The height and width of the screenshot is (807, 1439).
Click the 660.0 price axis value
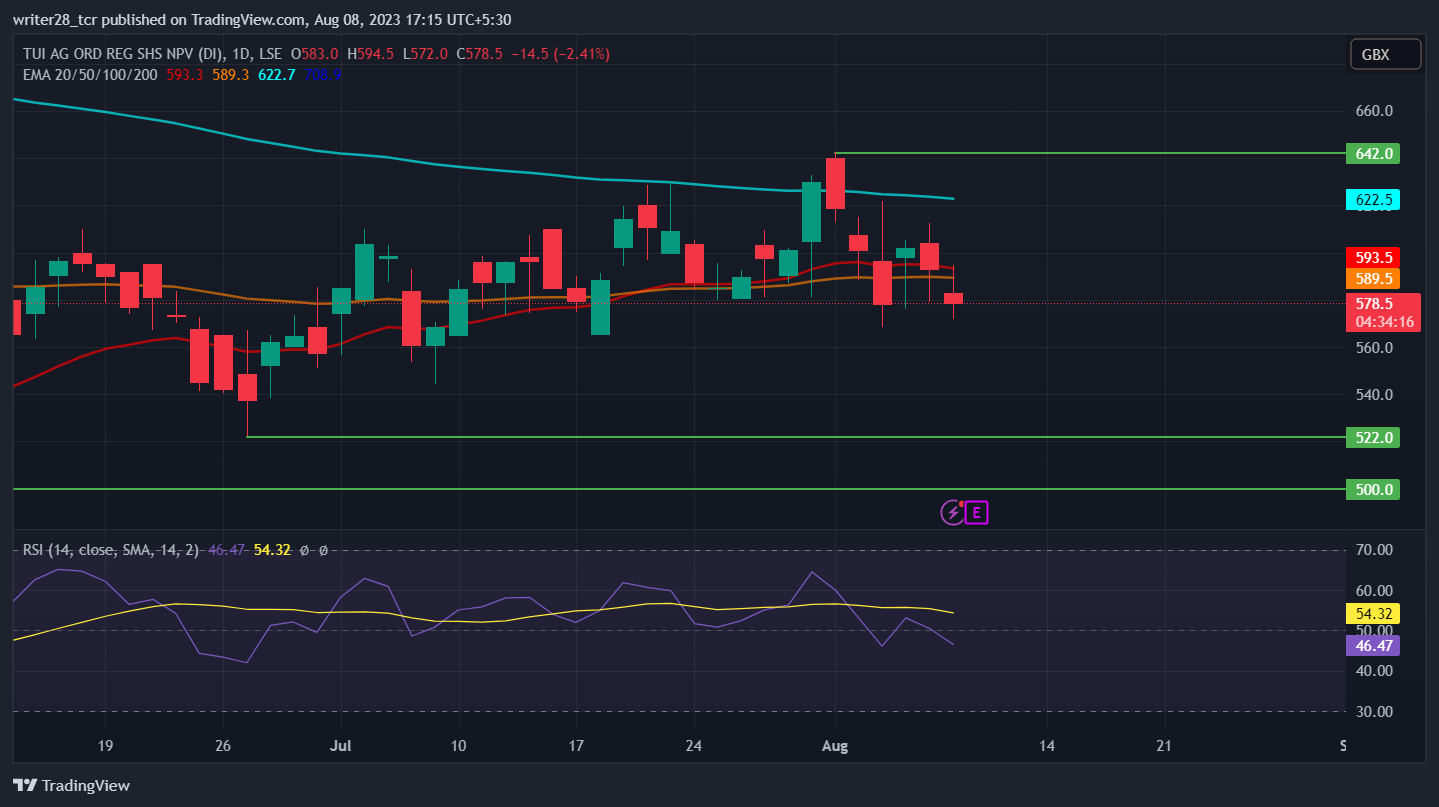(x=1375, y=111)
